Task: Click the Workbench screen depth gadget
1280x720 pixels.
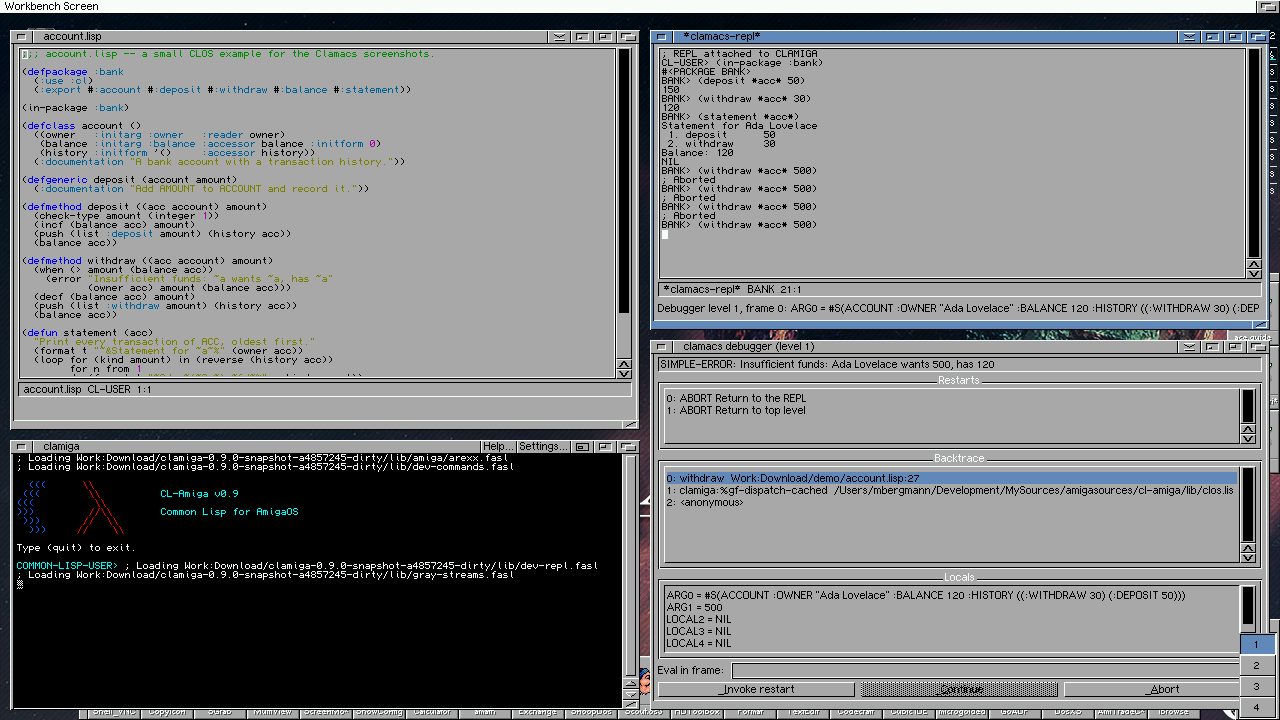Action: point(1268,7)
